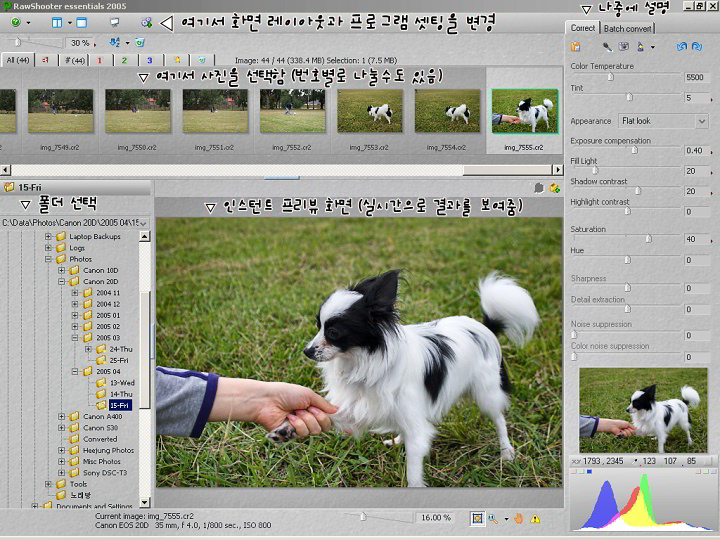Click the split panel layout icon

[57, 22]
